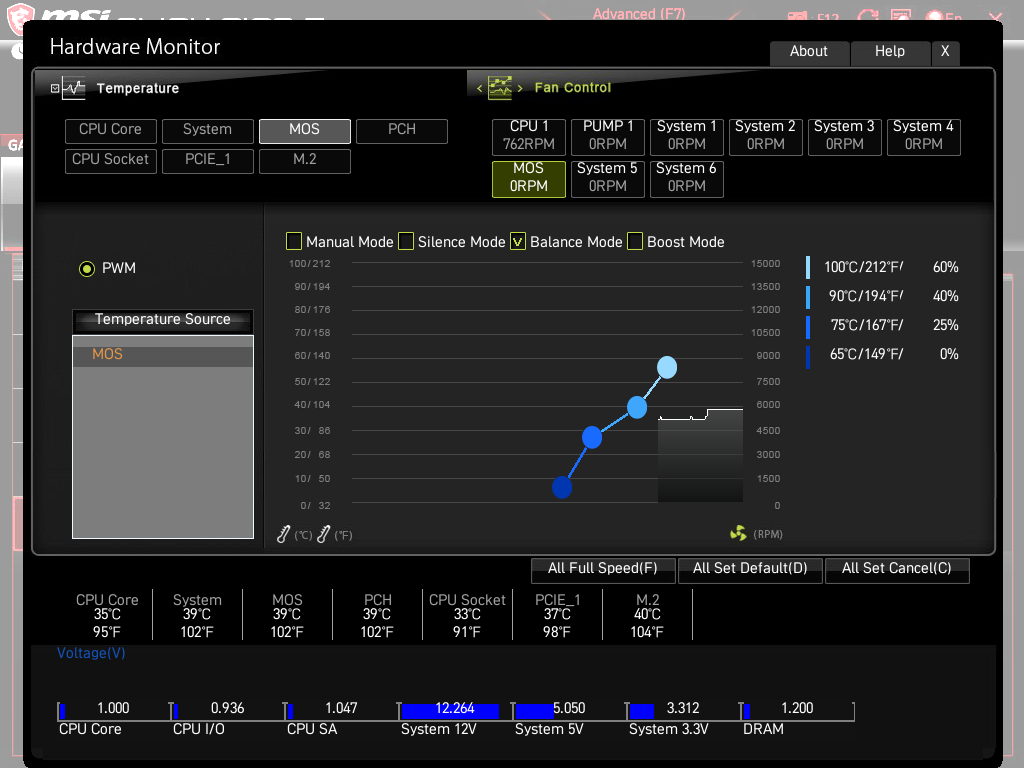Click the CPU SA 1.047 voltage bar

tap(341, 710)
